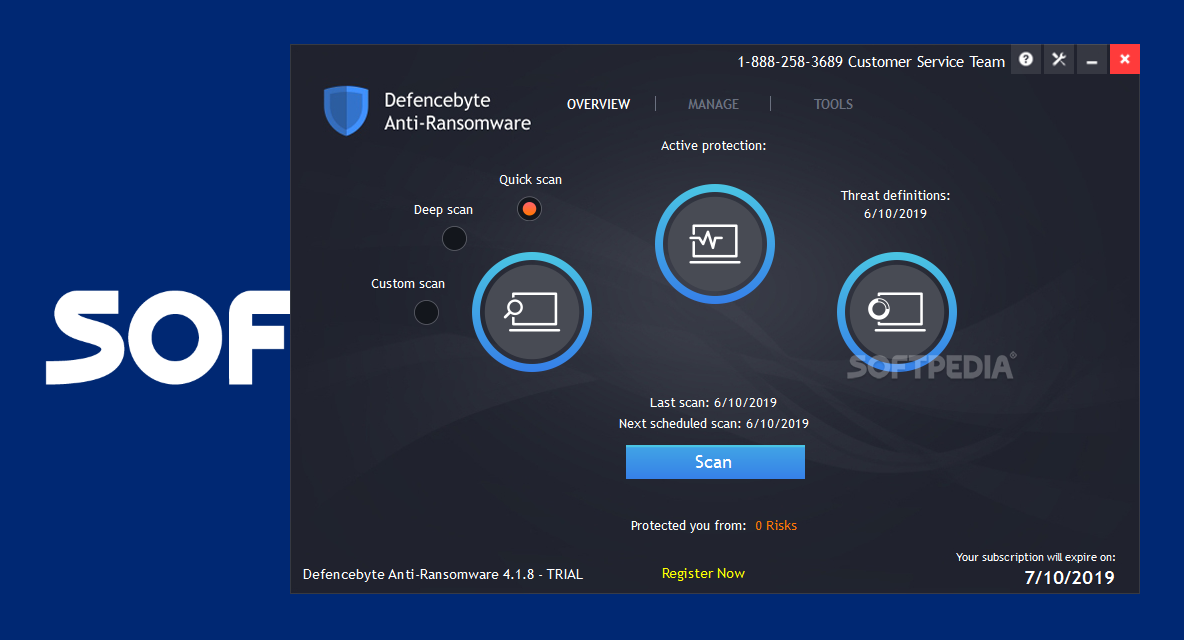Click the Register Now link
Screen dimensions: 1184x640
pyautogui.click(x=703, y=573)
